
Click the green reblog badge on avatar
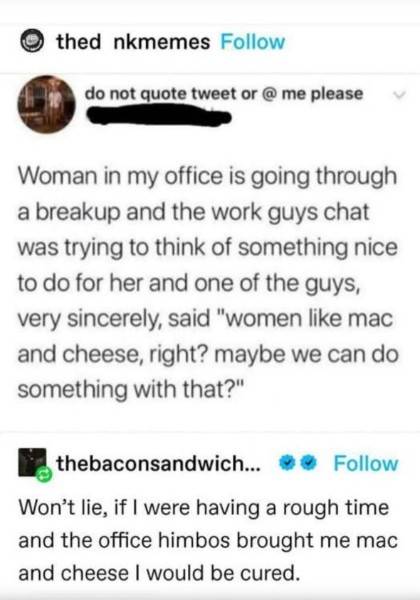pyautogui.click(x=44, y=474)
